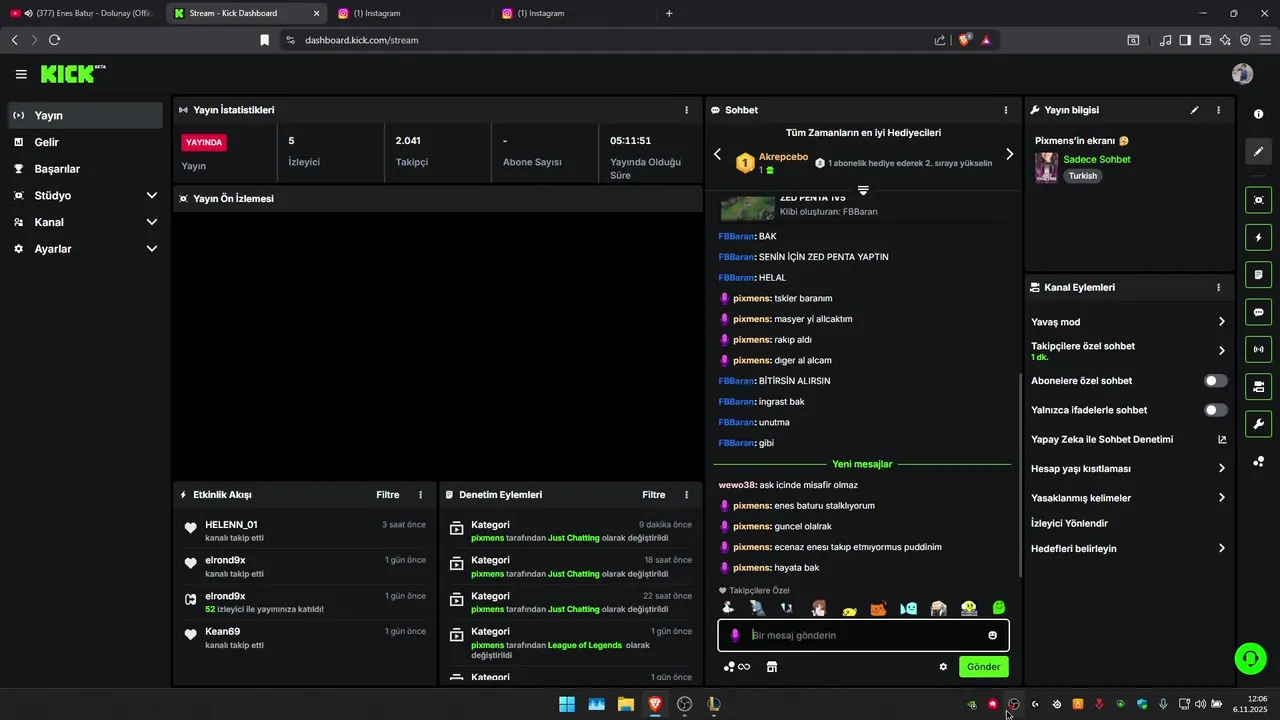Open Yapay Zeka ile Sohbet Denetimi link

click(x=1129, y=439)
